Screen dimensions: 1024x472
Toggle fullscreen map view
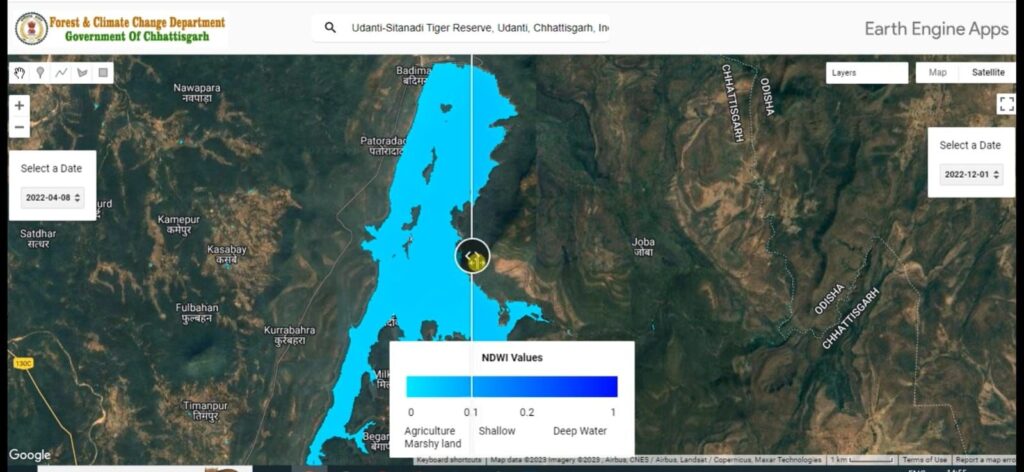point(1006,104)
